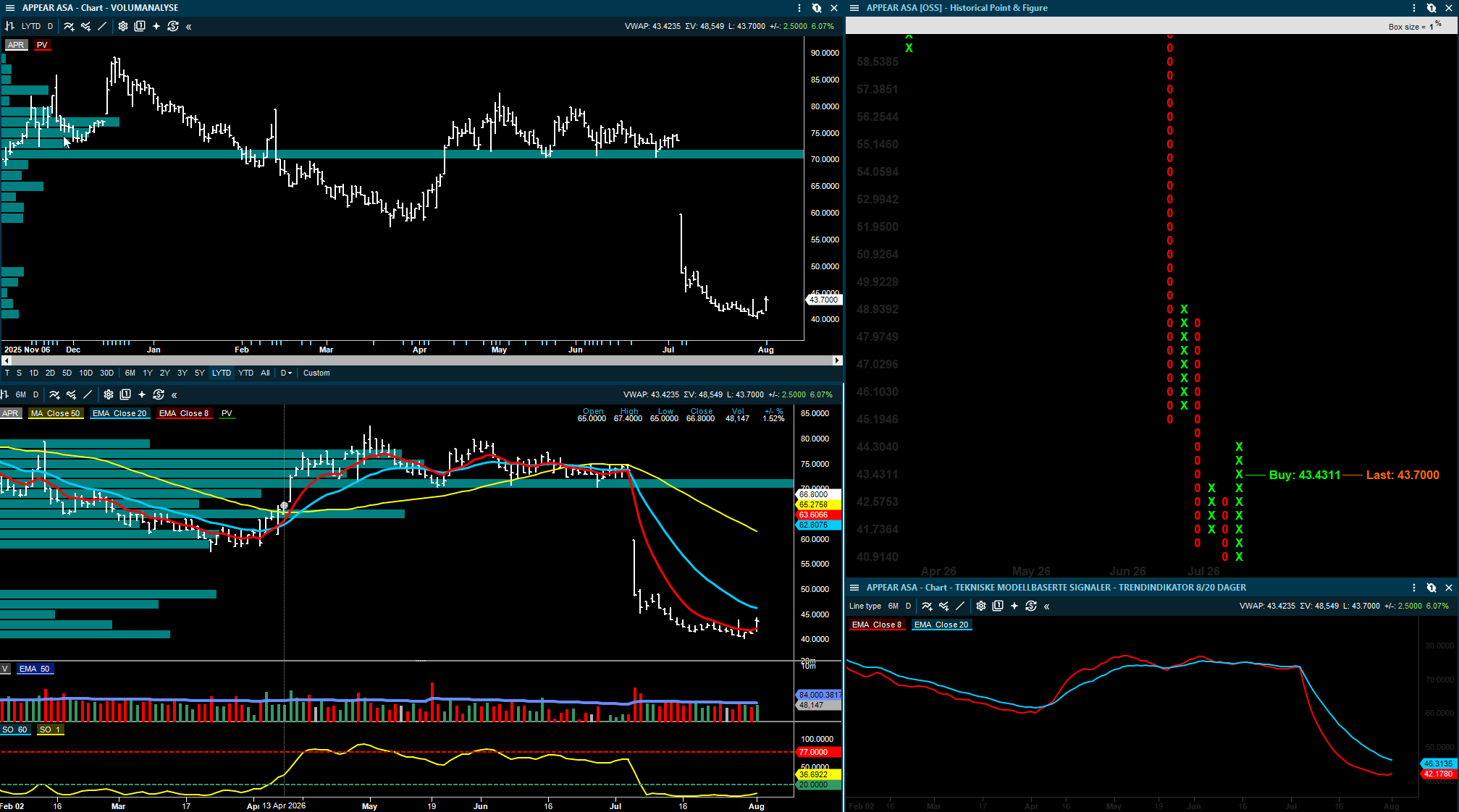This screenshot has width=1459, height=812.
Task: Open hamburger menu of Historical Point & Figure window
Action: click(854, 8)
